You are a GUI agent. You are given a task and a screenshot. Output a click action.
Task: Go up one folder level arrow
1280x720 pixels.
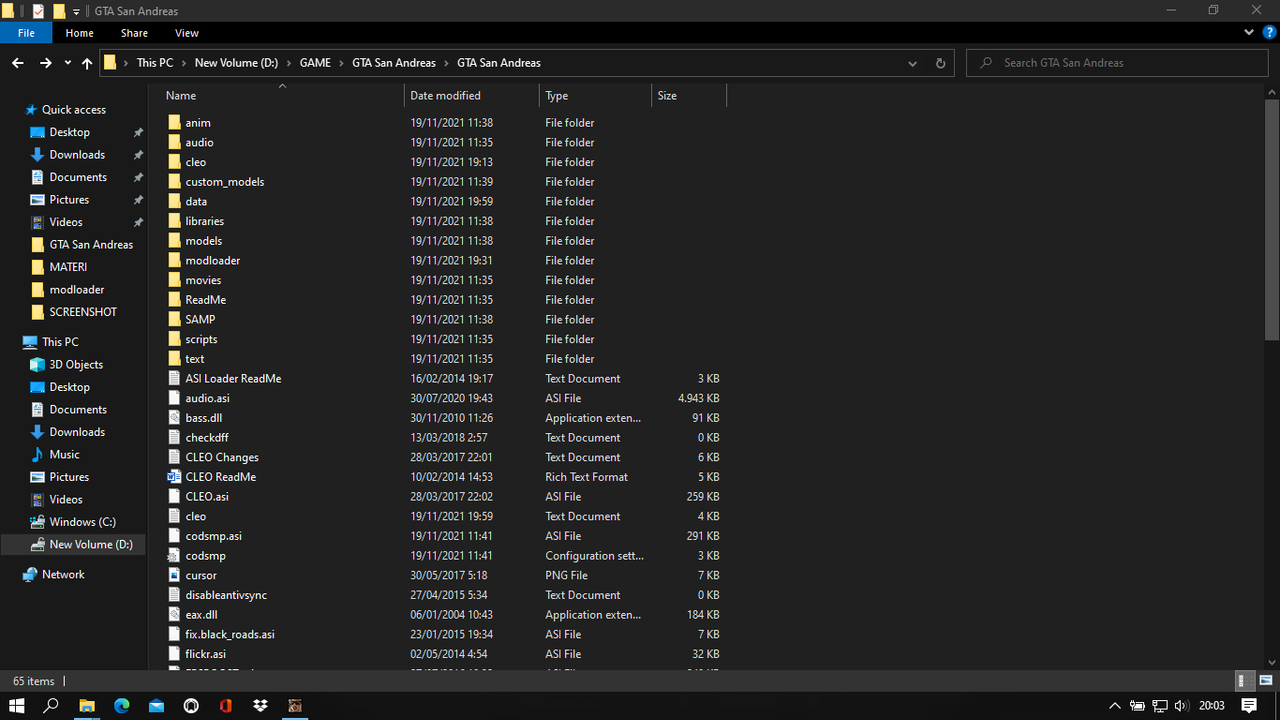(x=87, y=63)
